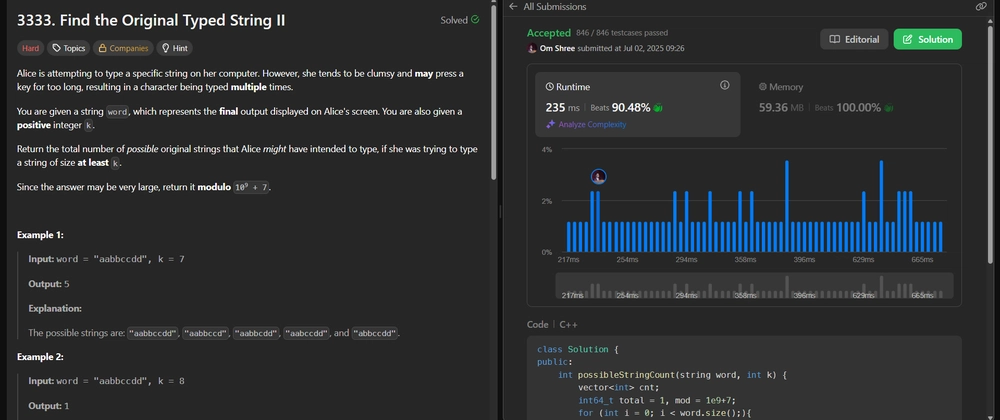This screenshot has width=1000, height=420.
Task: Click Om Shree's small profile avatar
Action: [x=532, y=48]
